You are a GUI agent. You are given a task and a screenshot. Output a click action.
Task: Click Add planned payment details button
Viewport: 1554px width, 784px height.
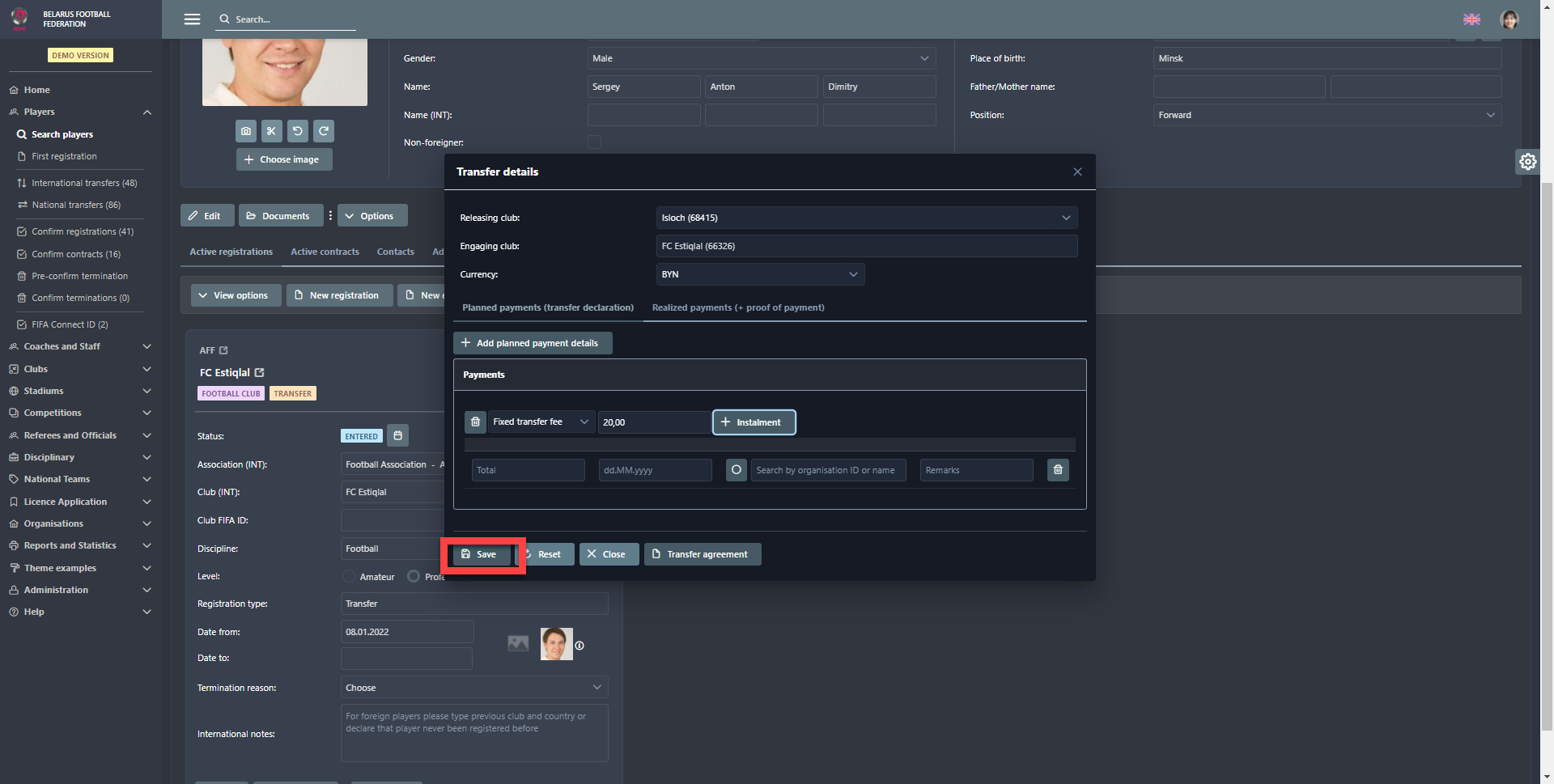[533, 343]
